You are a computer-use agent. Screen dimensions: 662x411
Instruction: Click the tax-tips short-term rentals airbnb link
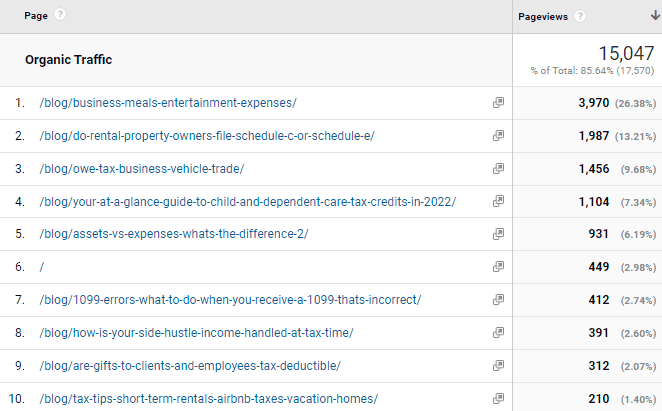point(209,399)
